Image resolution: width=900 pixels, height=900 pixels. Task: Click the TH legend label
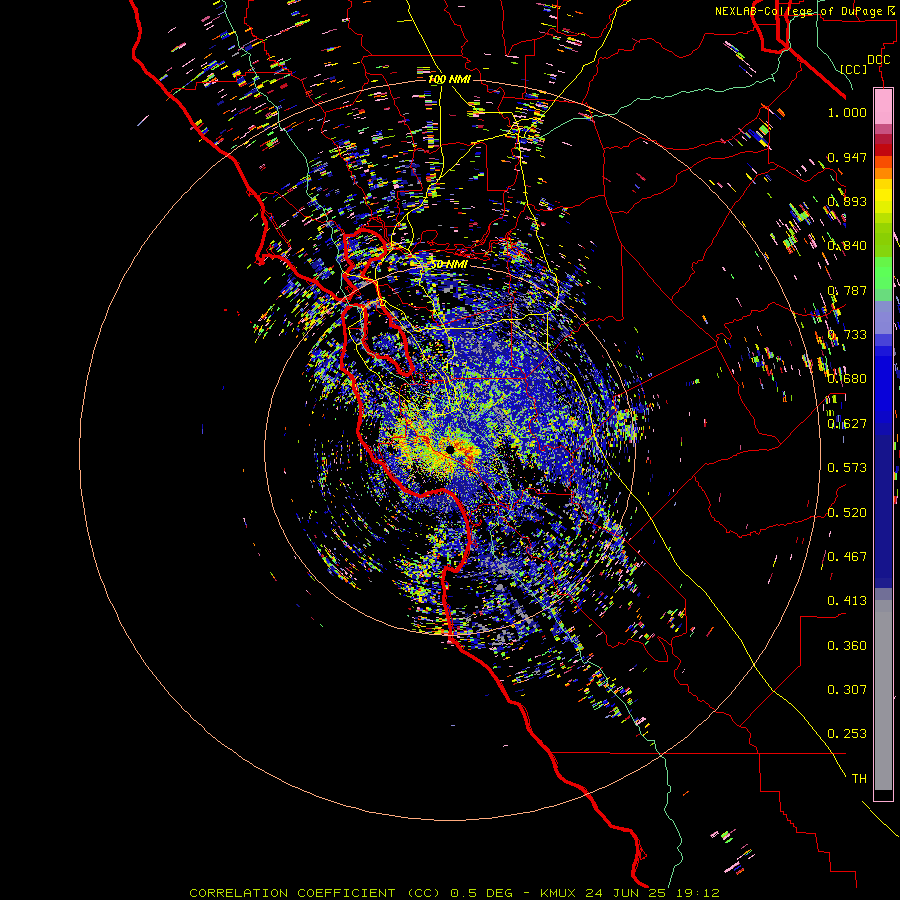click(859, 778)
